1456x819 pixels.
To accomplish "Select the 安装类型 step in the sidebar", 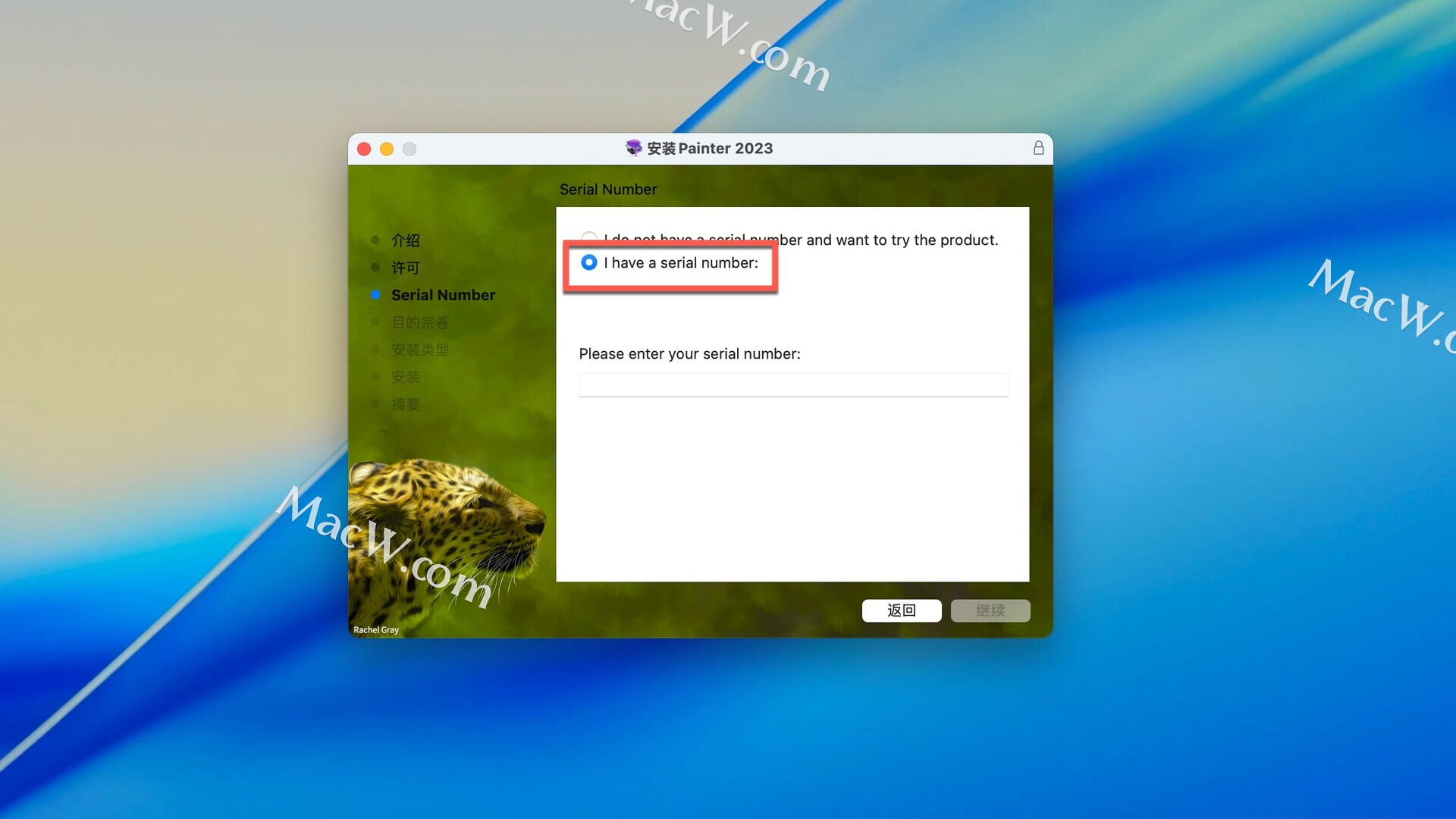I will coord(420,350).
